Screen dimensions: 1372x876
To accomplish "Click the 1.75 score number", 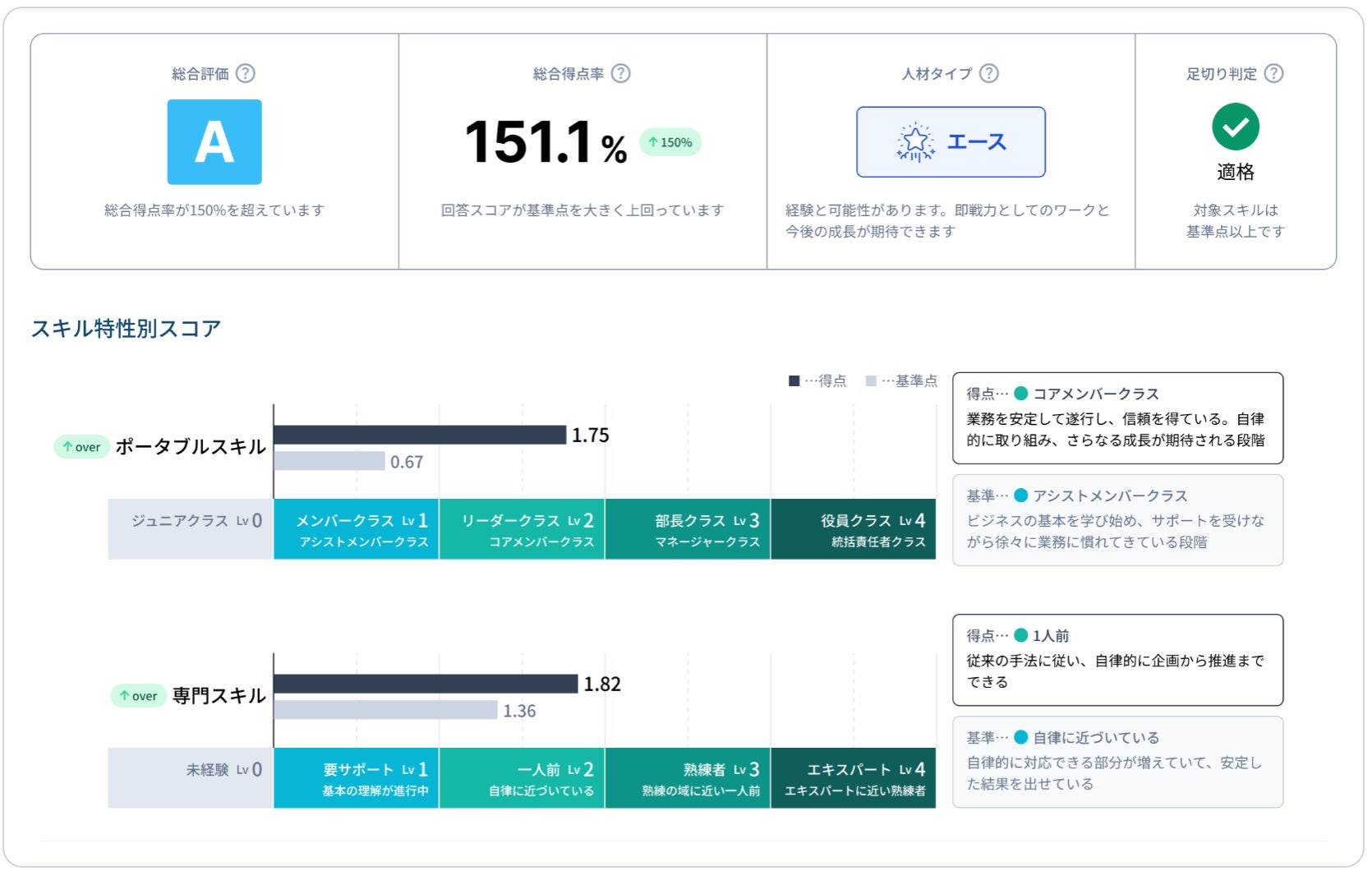I will (591, 436).
